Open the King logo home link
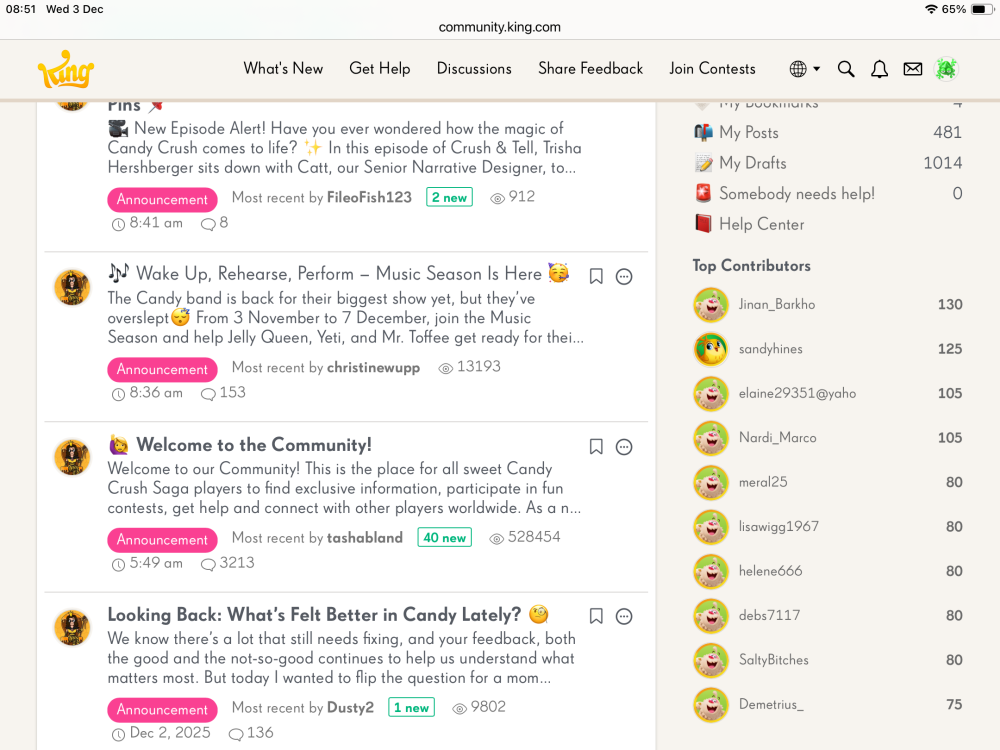 [66, 70]
